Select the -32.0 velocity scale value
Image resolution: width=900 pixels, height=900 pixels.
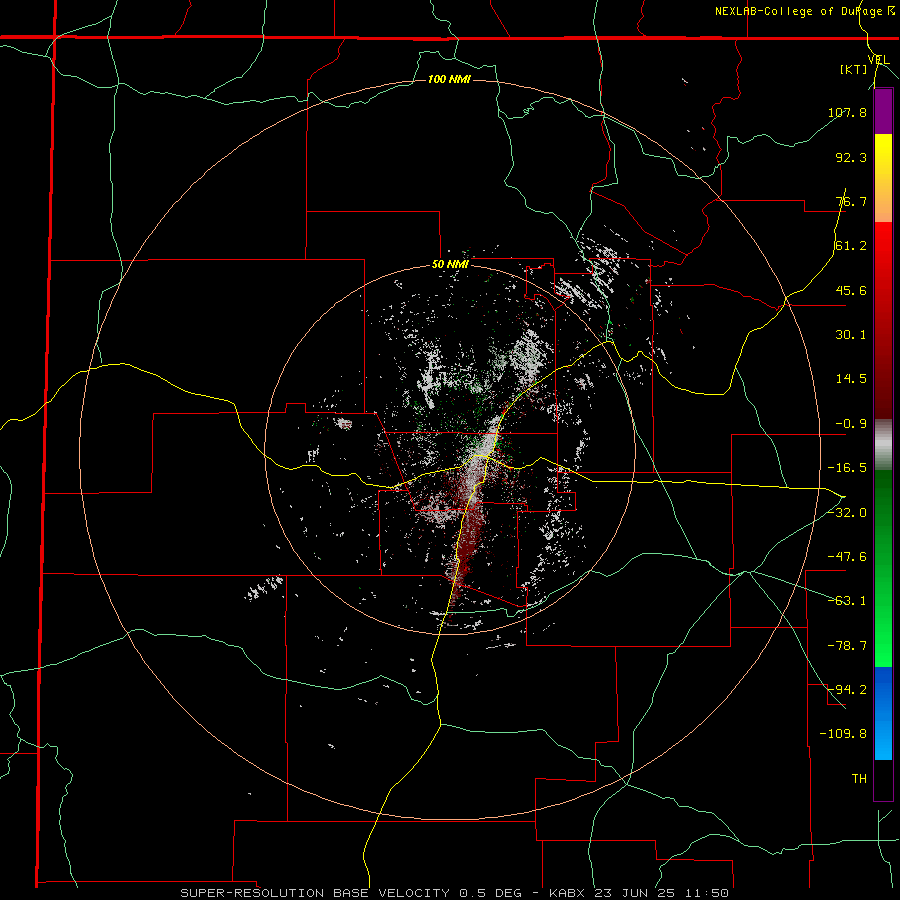(x=847, y=513)
